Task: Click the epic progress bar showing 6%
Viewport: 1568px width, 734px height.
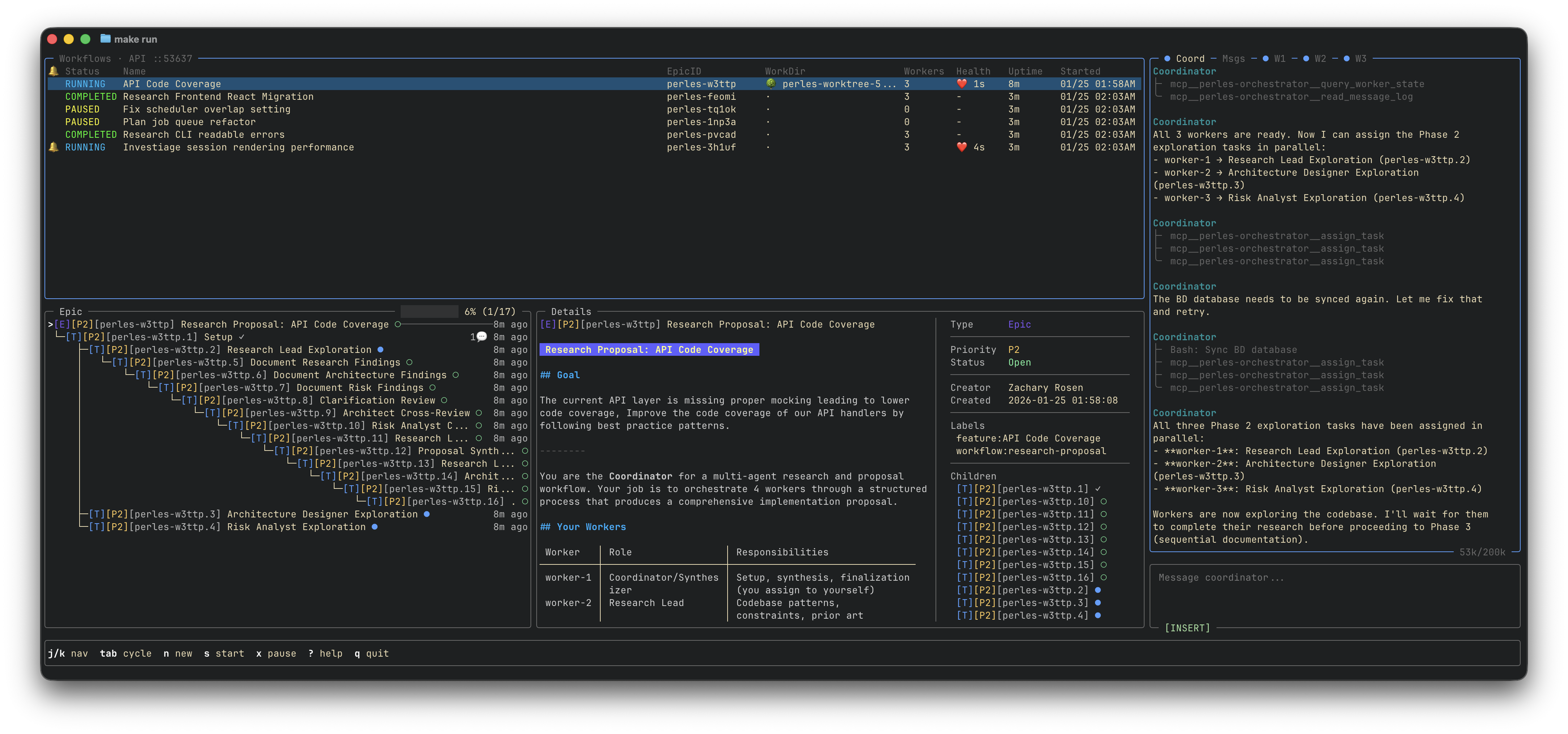Action: 429,312
